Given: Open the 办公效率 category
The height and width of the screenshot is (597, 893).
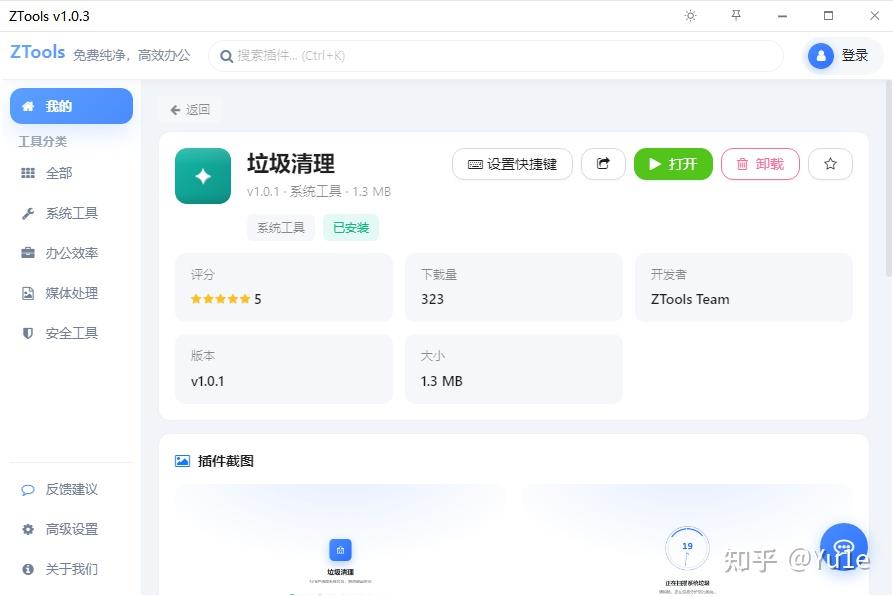Looking at the screenshot, I should point(71,253).
